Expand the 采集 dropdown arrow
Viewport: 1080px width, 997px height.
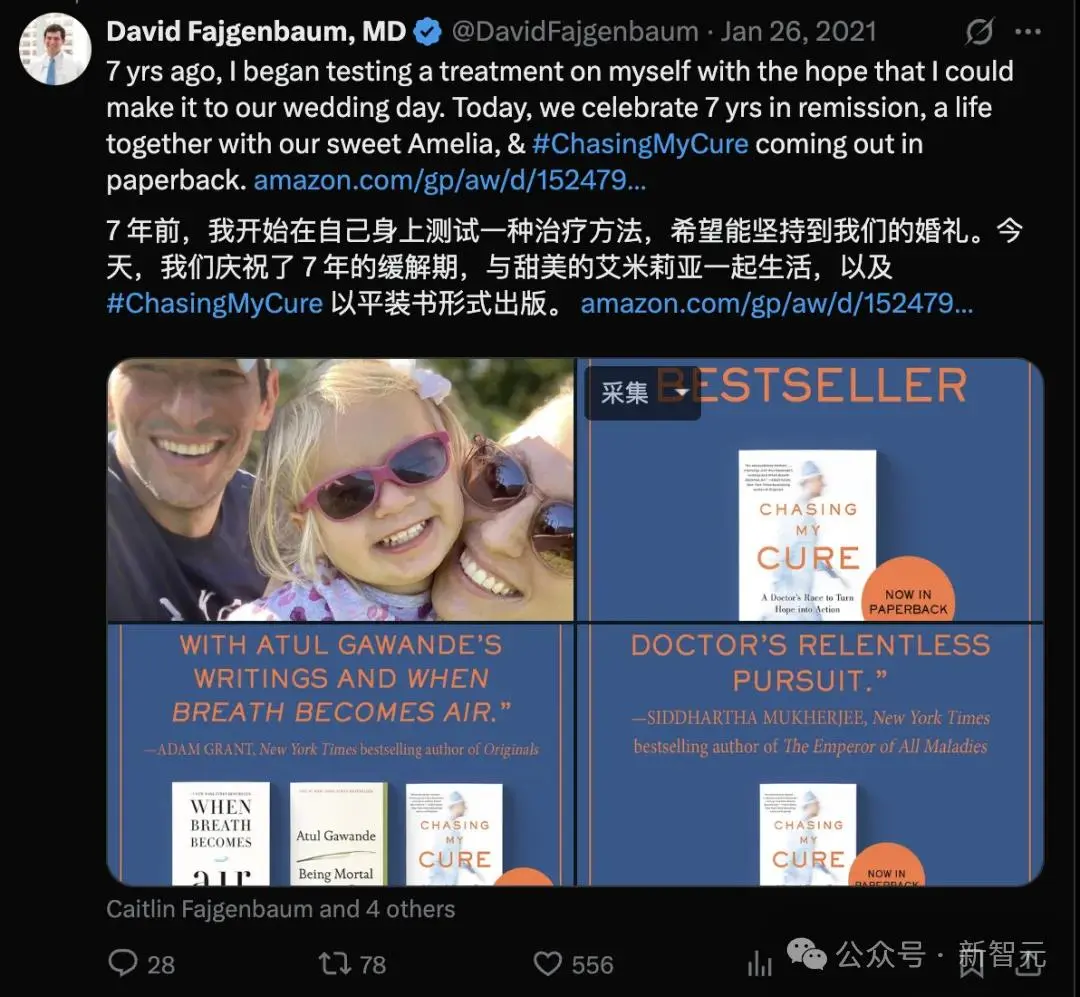click(x=681, y=393)
